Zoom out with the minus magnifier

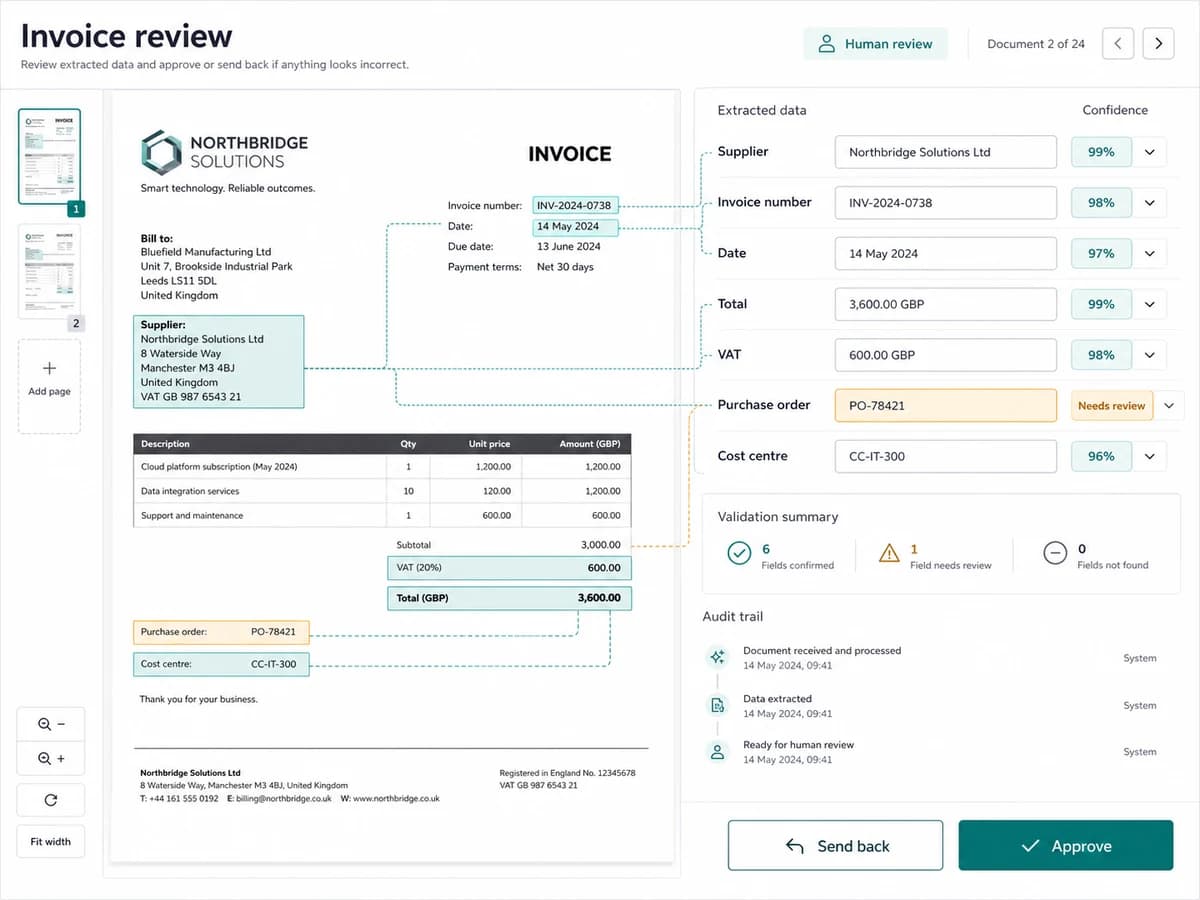(x=51, y=724)
